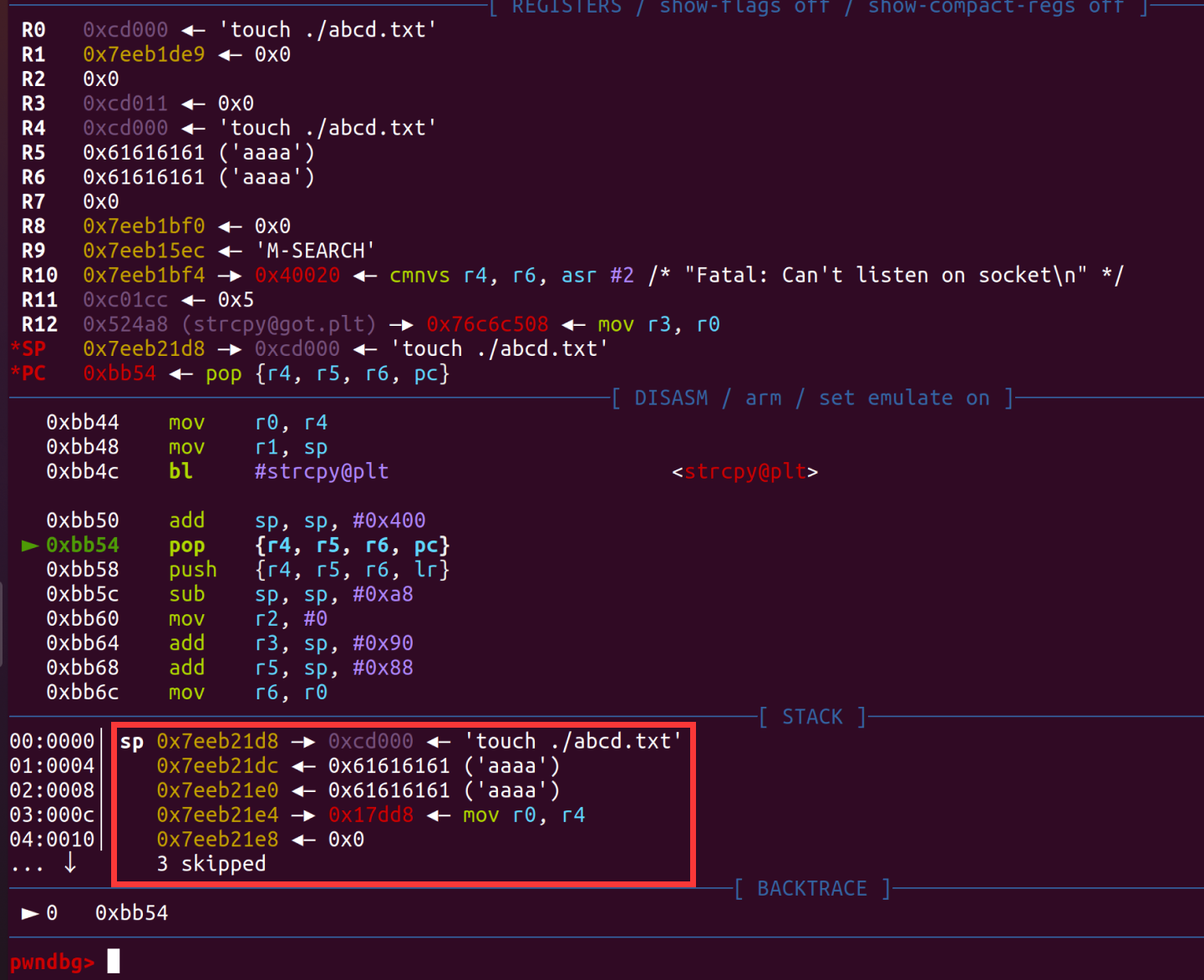The width and height of the screenshot is (1204, 980).
Task: Select the highlighted pop {r4, r5, r6, pc} instruction
Action: coord(309,546)
